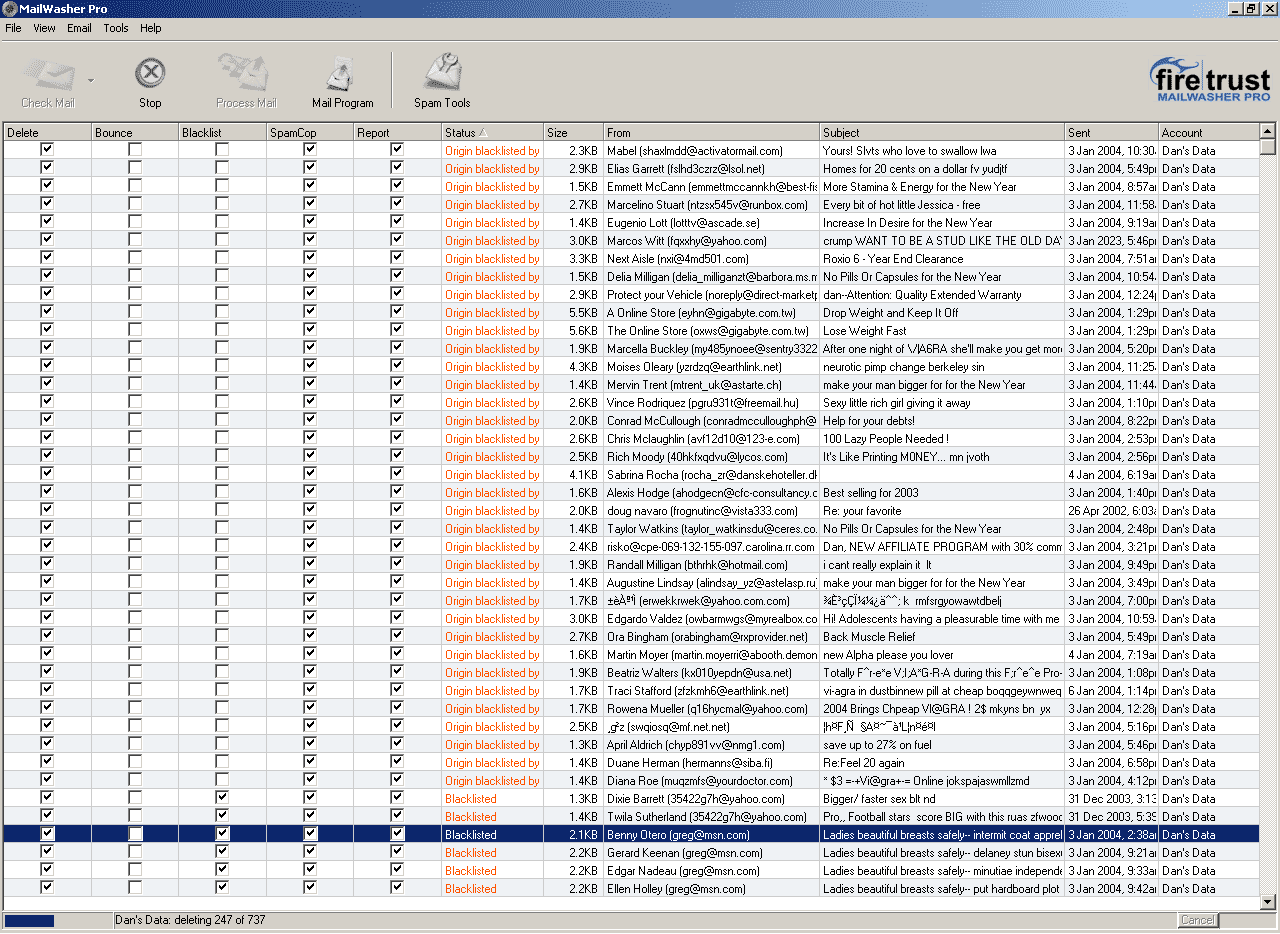The image size is (1280, 934).
Task: Click the Firetrust MailWasher Pro logo
Action: click(1211, 80)
